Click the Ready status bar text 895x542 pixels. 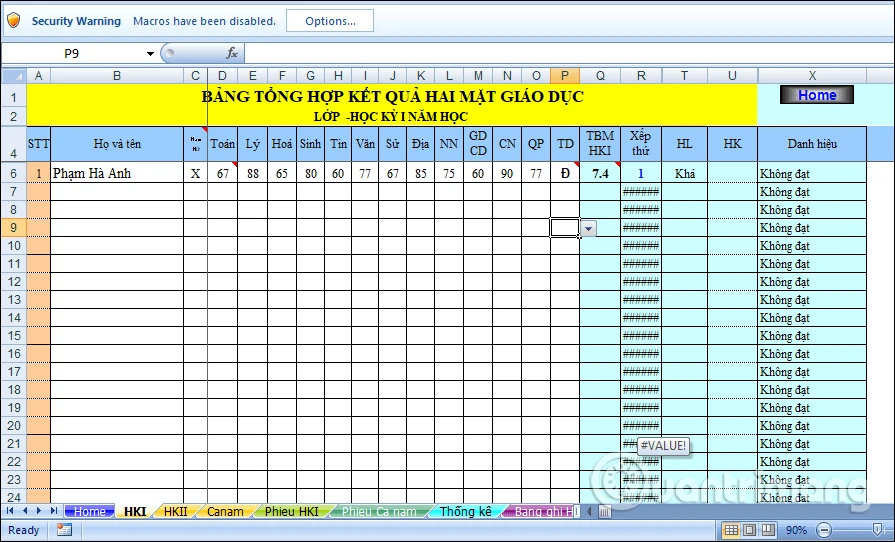click(23, 530)
